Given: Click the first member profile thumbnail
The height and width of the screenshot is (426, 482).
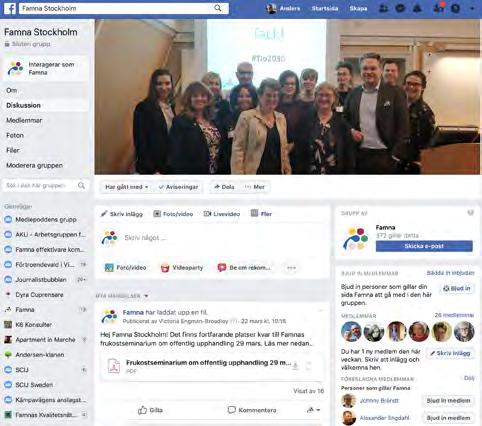Looking at the screenshot, I should [x=351, y=332].
